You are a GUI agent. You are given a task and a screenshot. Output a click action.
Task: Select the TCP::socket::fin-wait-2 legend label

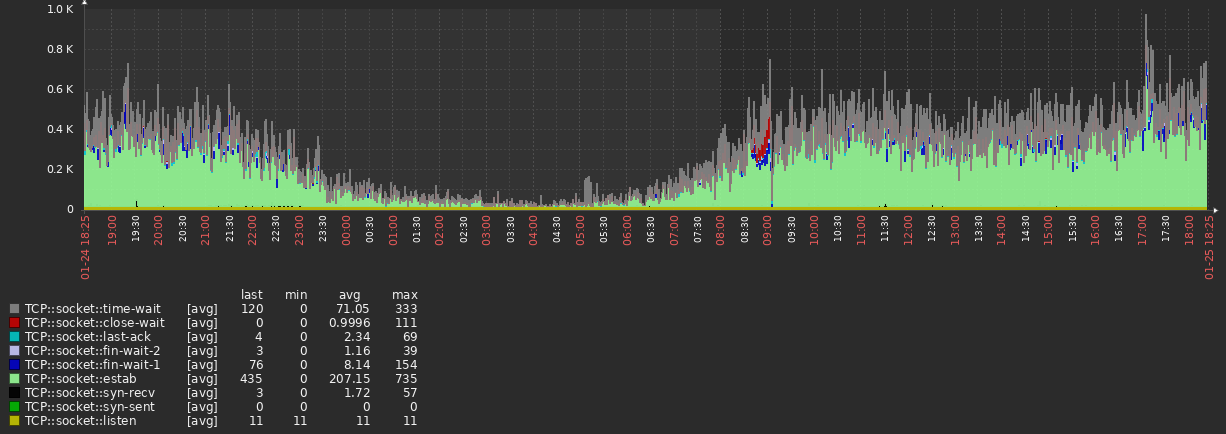91,351
